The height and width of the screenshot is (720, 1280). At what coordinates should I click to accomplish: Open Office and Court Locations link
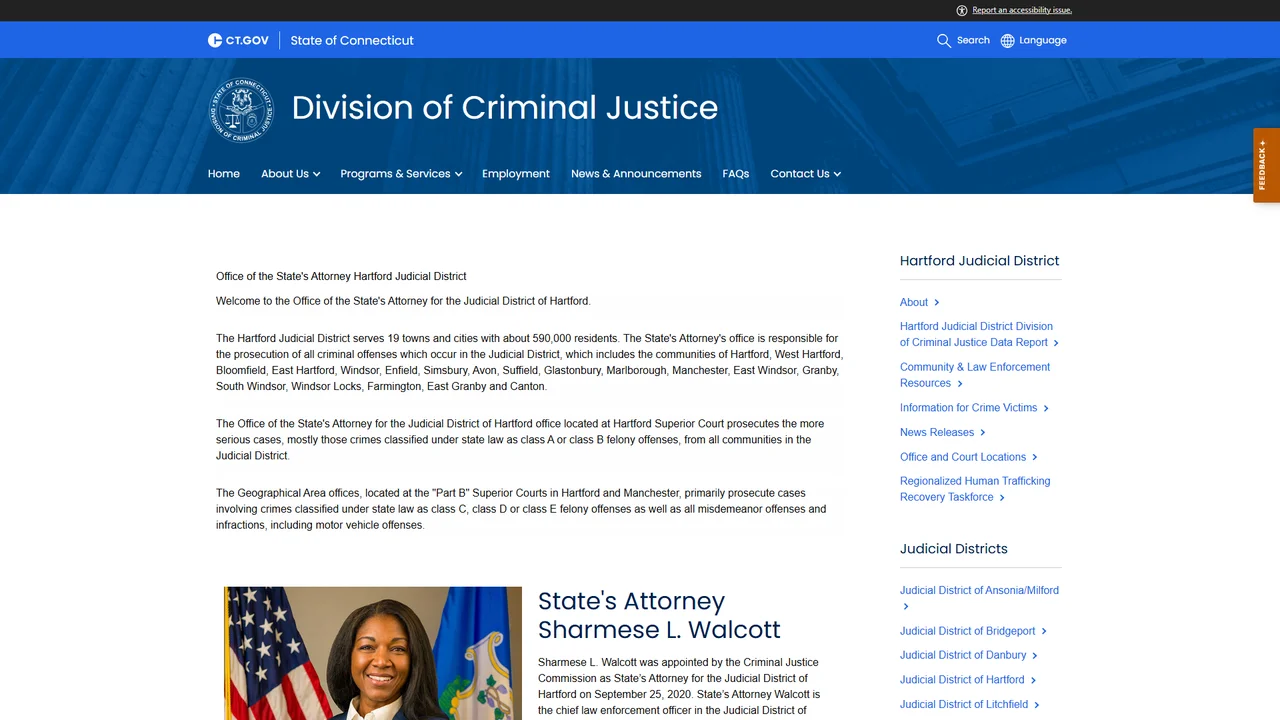point(968,457)
